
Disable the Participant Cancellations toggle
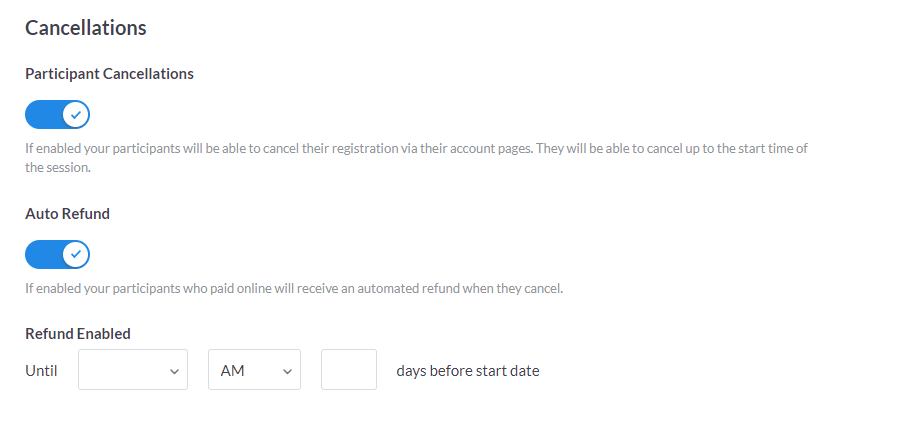tap(57, 115)
